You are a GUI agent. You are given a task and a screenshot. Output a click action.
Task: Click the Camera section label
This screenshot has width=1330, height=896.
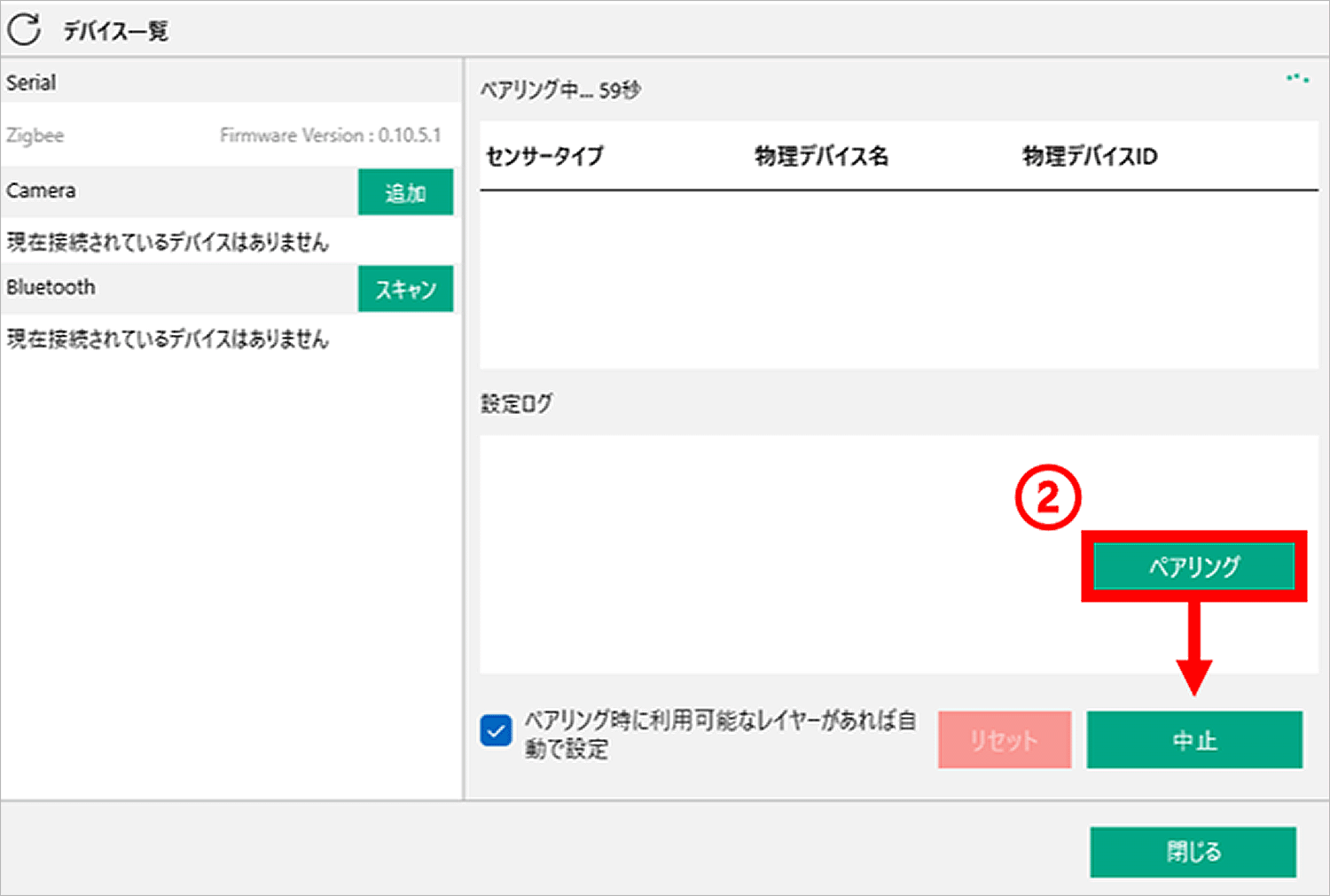(x=41, y=191)
